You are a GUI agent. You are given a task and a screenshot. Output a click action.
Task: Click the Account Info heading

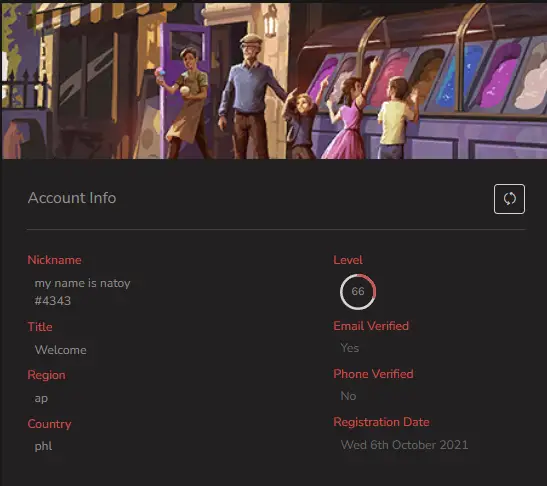72,198
